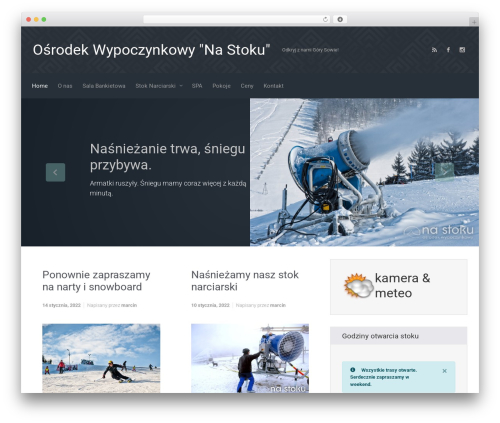Select Stok Narciarski menu item
The image size is (500, 423).
pyautogui.click(x=155, y=86)
